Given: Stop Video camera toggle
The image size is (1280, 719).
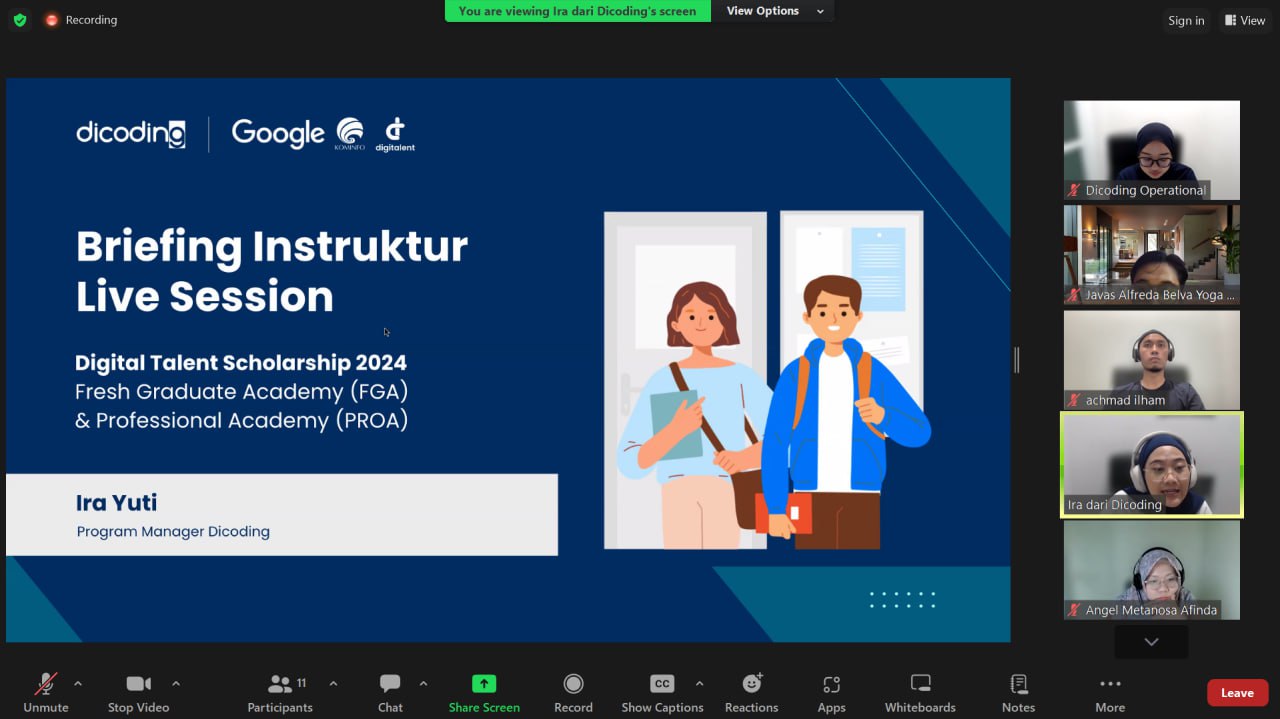Looking at the screenshot, I should click(x=138, y=693).
